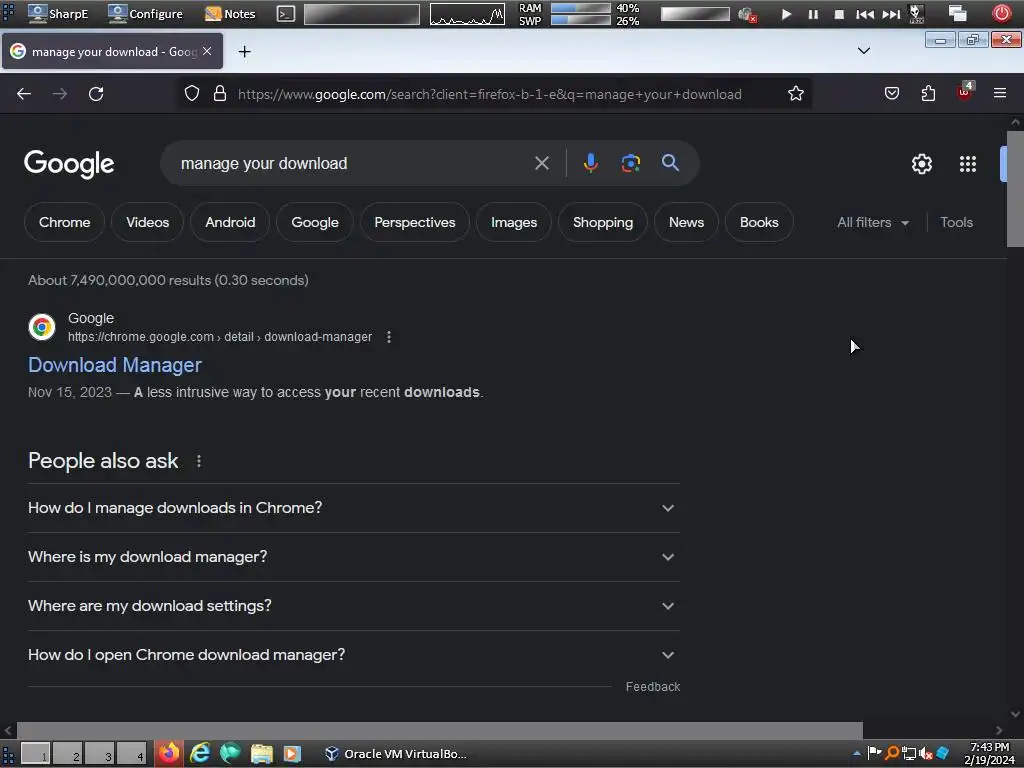
Task: Open the uBlock Origin extension icon
Action: pos(965,93)
